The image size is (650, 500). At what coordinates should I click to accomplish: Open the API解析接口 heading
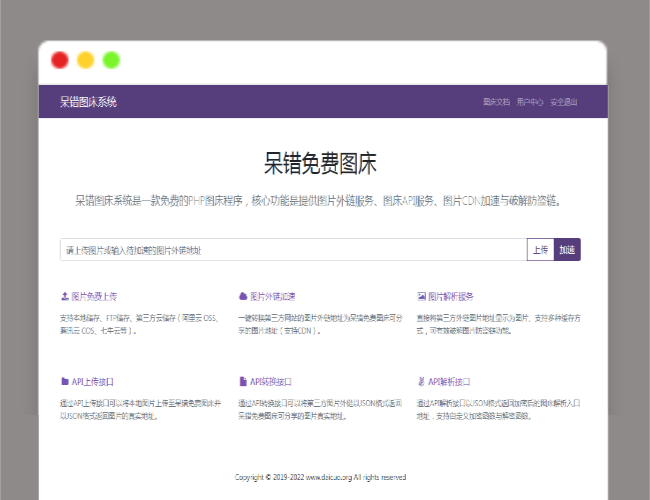pyautogui.click(x=449, y=382)
